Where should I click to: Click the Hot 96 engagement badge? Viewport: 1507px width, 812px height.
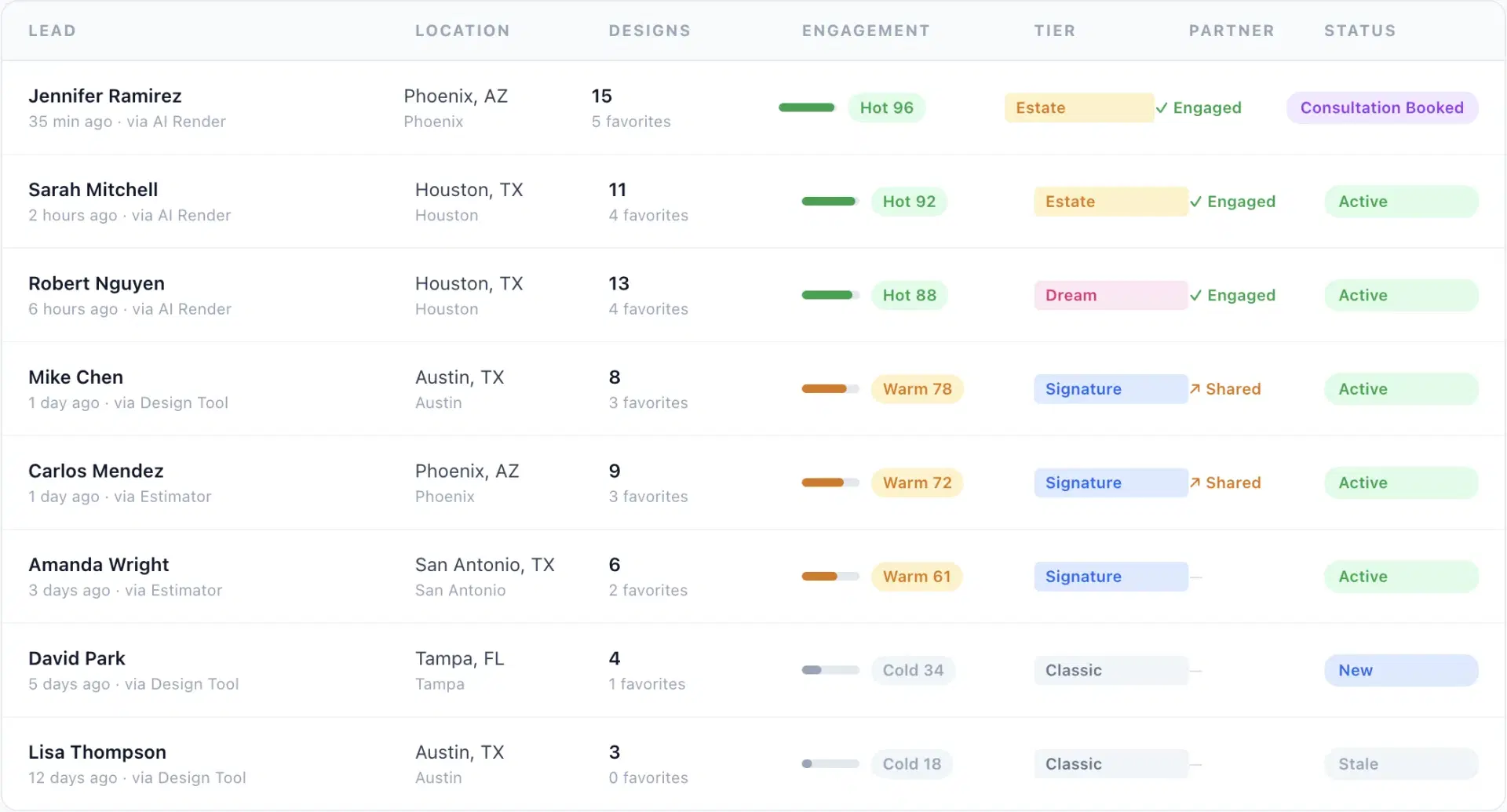click(886, 108)
